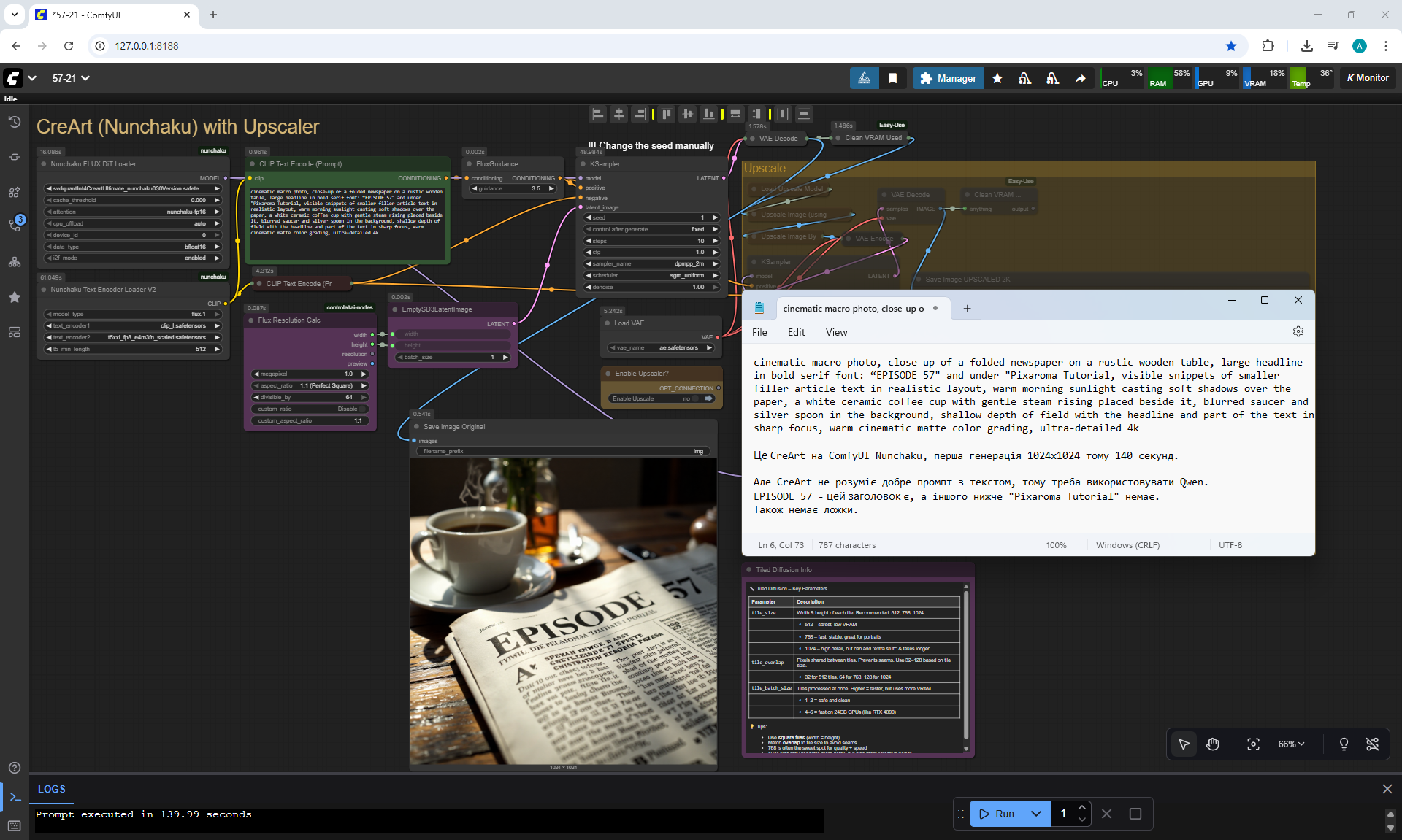Open the 66% zoom dropdown
Viewport: 1402px width, 840px height.
pos(1290,744)
